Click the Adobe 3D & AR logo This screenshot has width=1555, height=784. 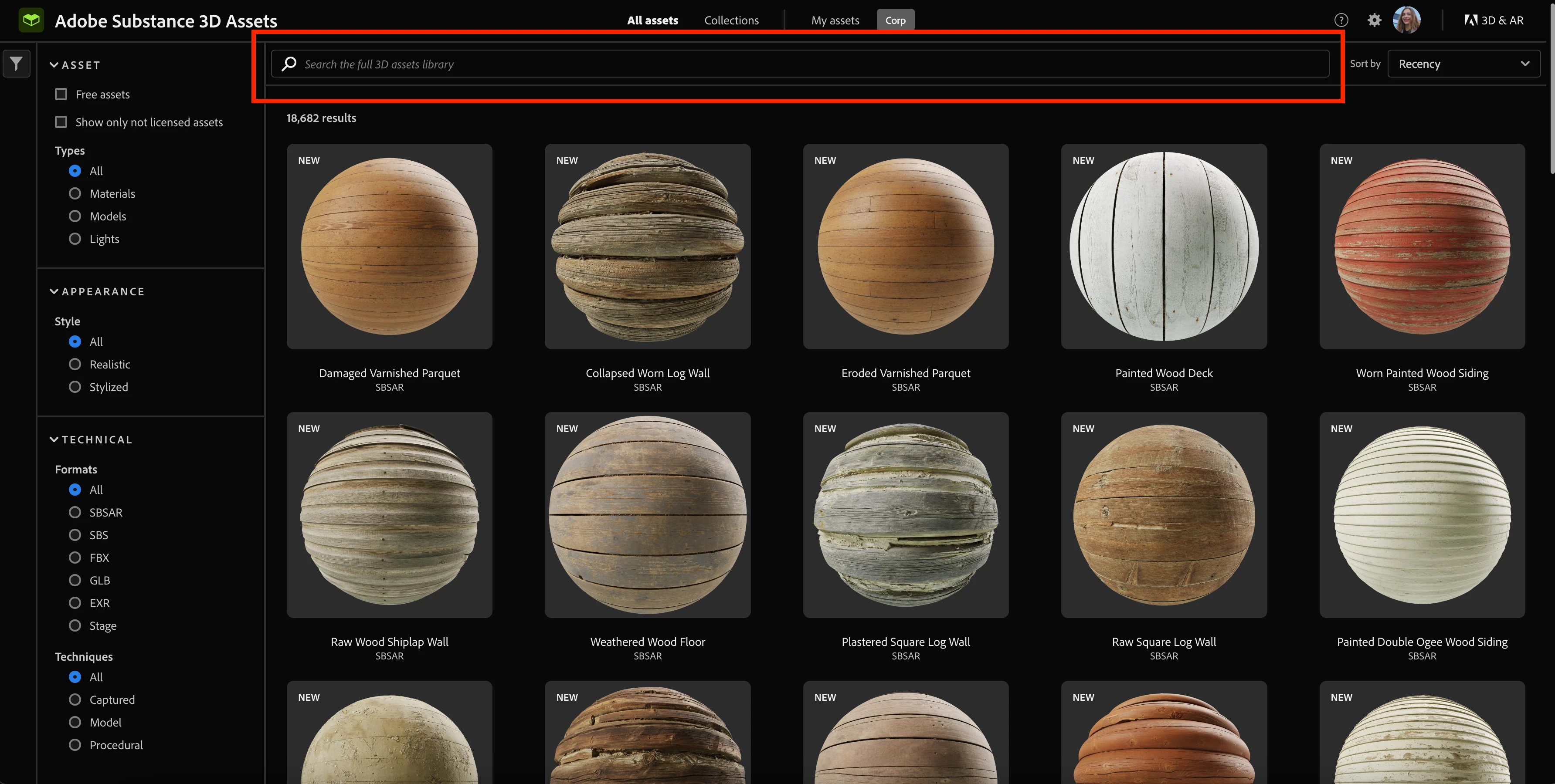pos(1494,20)
